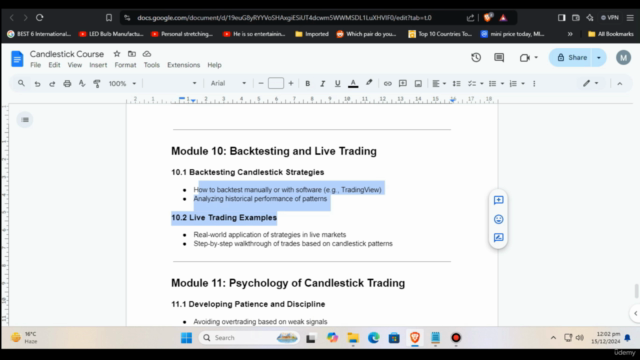Screen dimensions: 640x360
Task: Open the Imported bookmarks folder
Action: click(x=312, y=34)
